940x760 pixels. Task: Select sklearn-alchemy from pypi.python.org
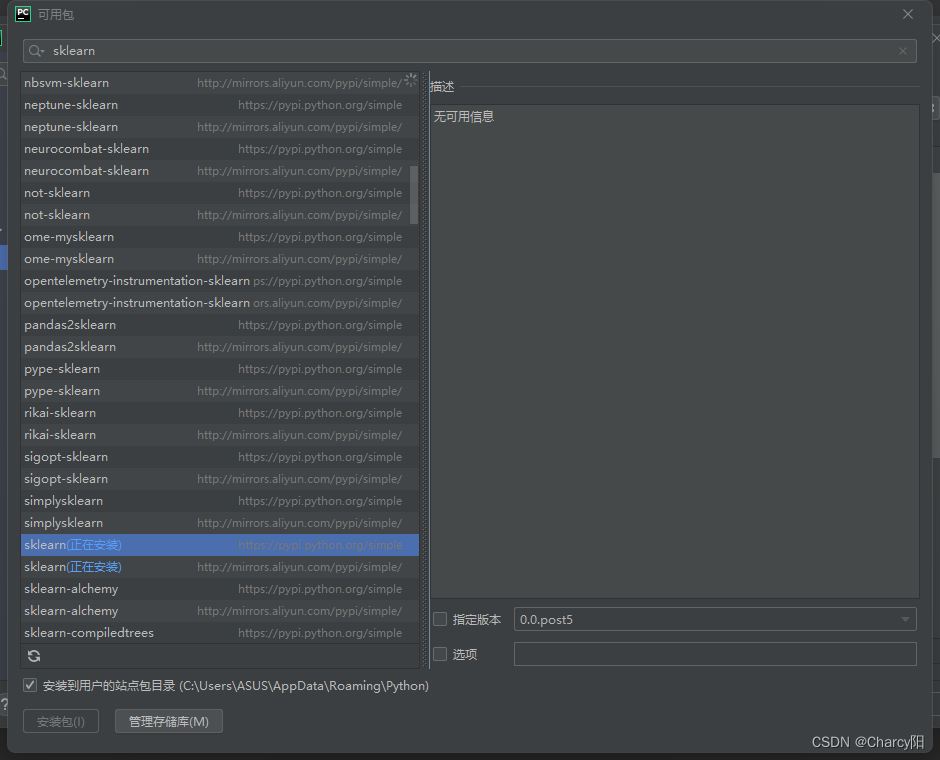(x=219, y=589)
